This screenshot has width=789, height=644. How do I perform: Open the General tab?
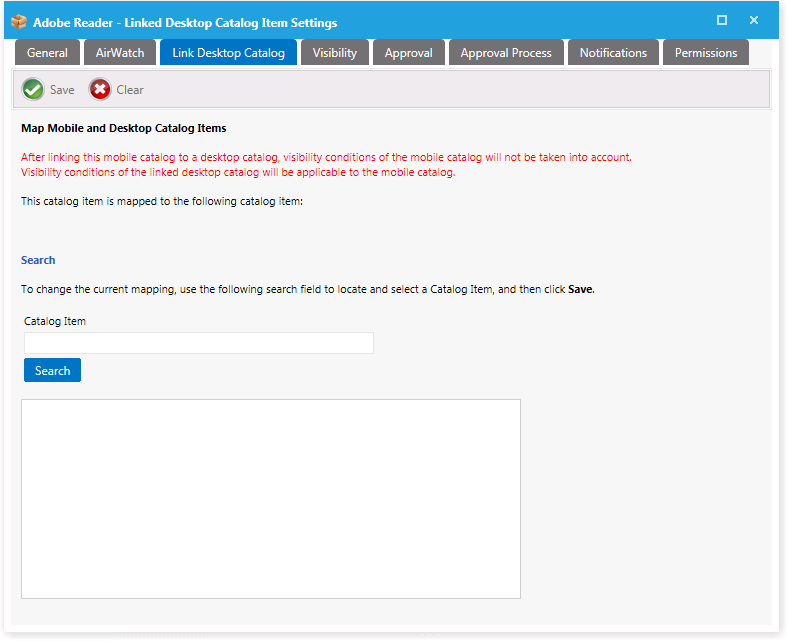click(47, 53)
